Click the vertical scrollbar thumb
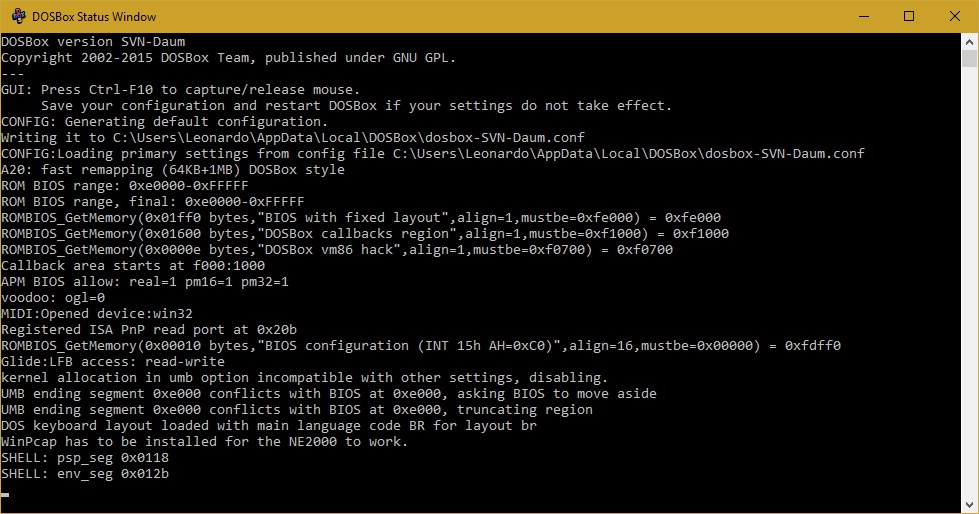The height and width of the screenshot is (514, 979). coord(969,59)
